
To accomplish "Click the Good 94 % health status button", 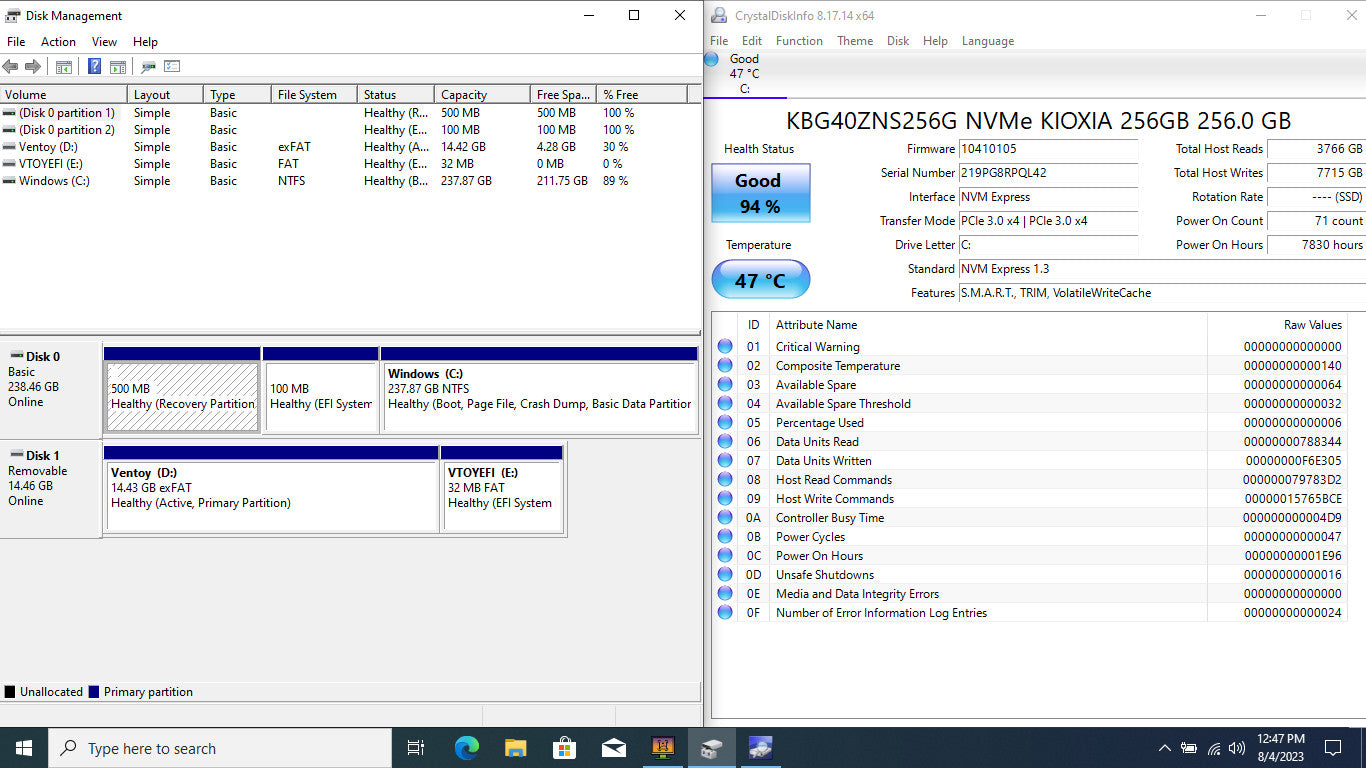I will click(x=760, y=193).
